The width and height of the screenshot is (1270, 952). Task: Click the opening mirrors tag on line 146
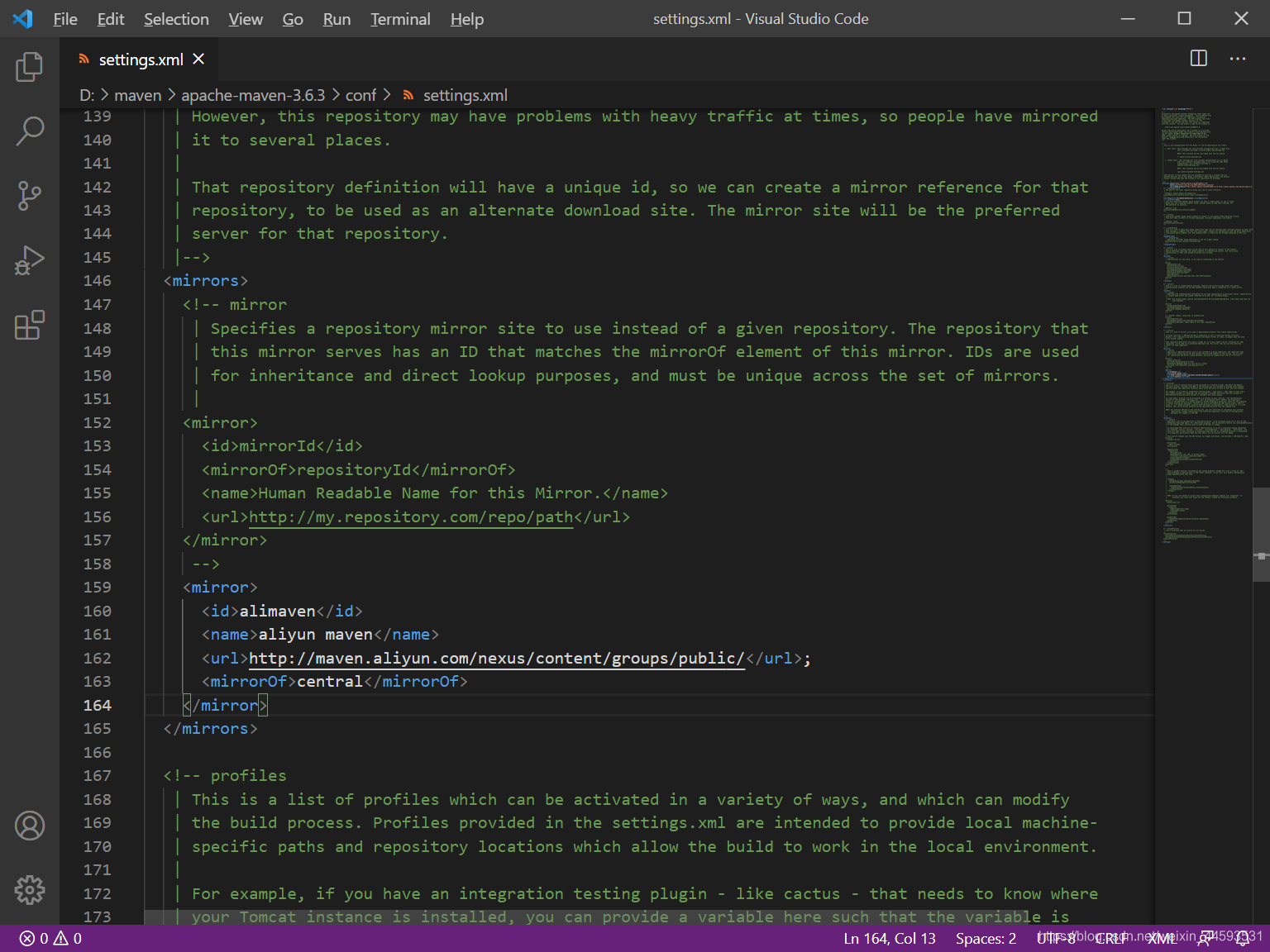click(206, 281)
